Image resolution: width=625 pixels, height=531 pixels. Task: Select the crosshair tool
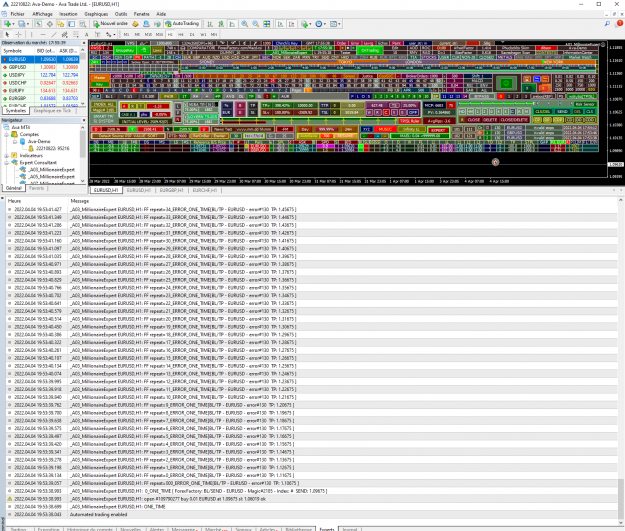(x=18, y=35)
